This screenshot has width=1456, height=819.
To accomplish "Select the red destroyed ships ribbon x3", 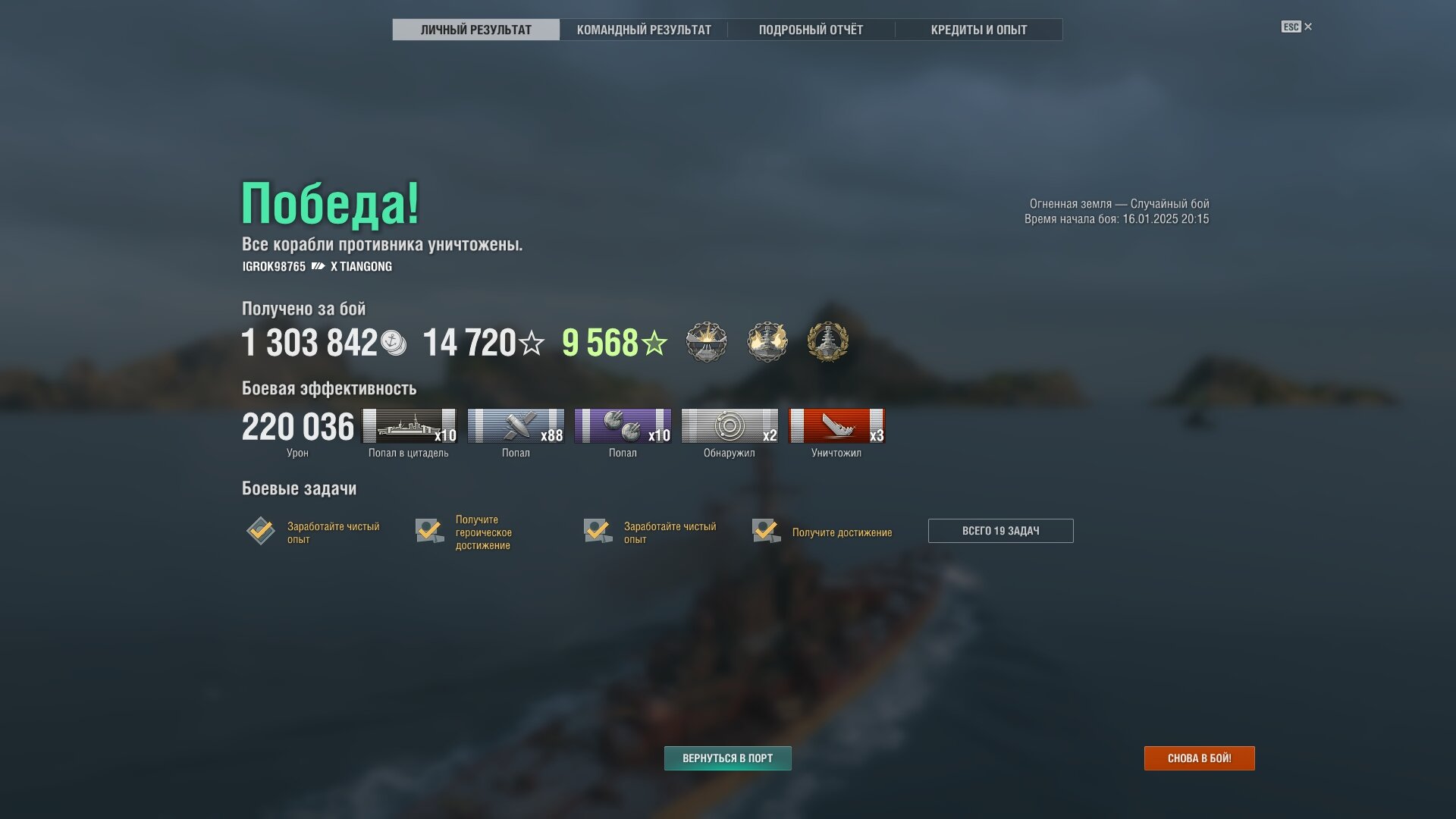I will point(836,426).
